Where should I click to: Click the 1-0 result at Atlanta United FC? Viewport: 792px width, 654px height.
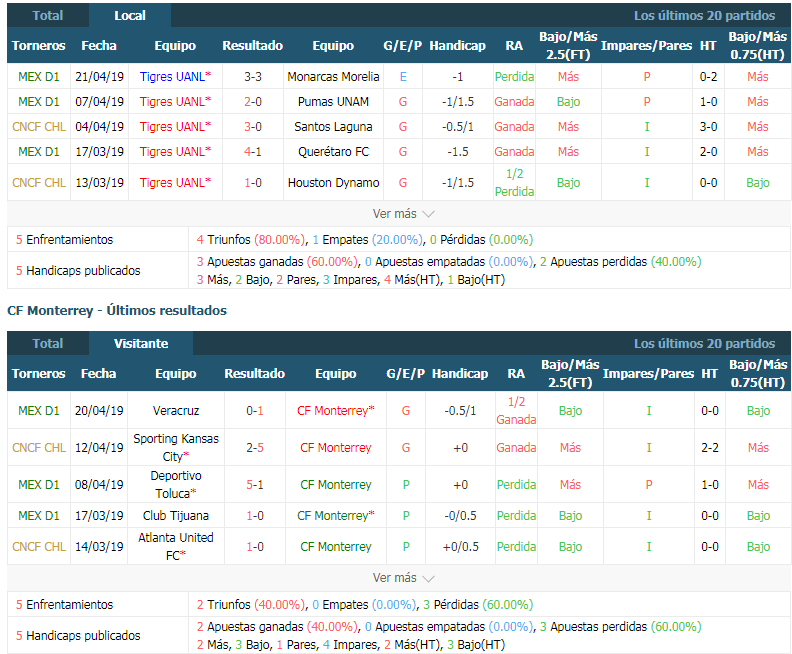[x=255, y=546]
